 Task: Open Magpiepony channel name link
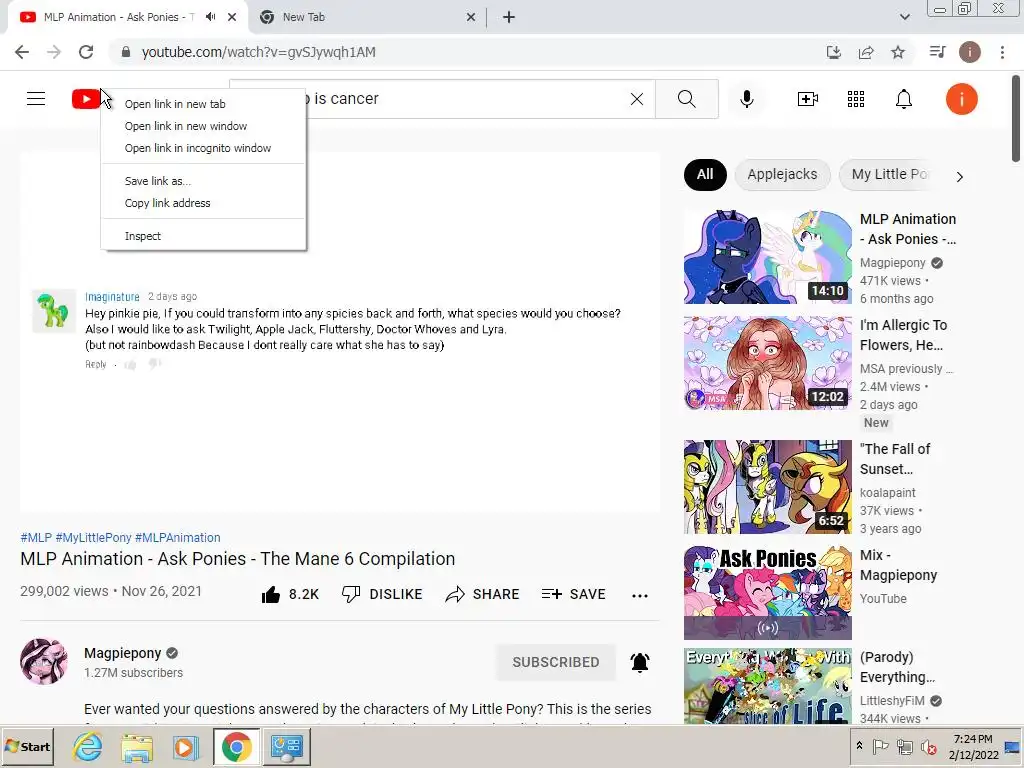[x=122, y=653]
